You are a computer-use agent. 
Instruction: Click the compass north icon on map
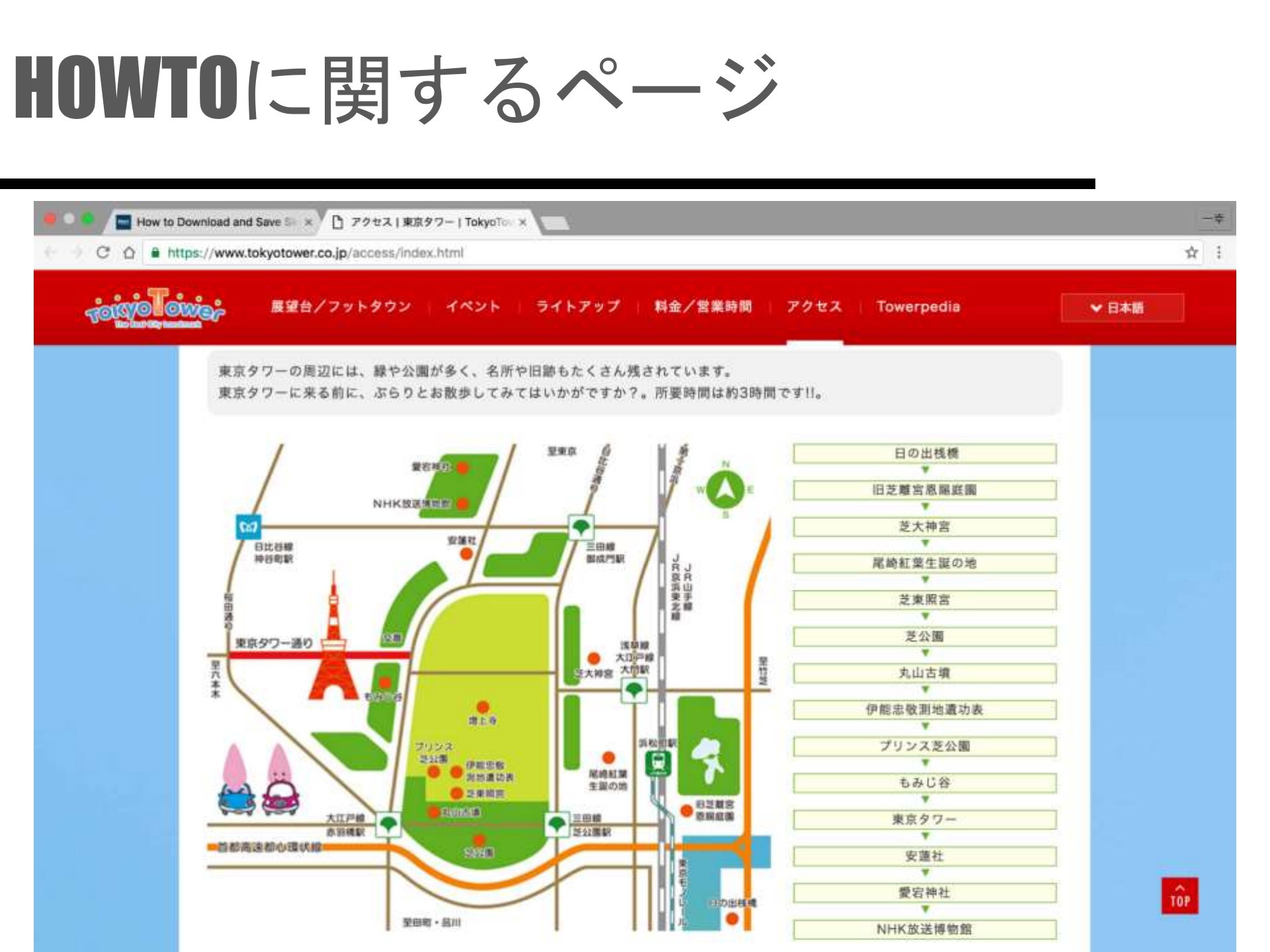tap(725, 491)
